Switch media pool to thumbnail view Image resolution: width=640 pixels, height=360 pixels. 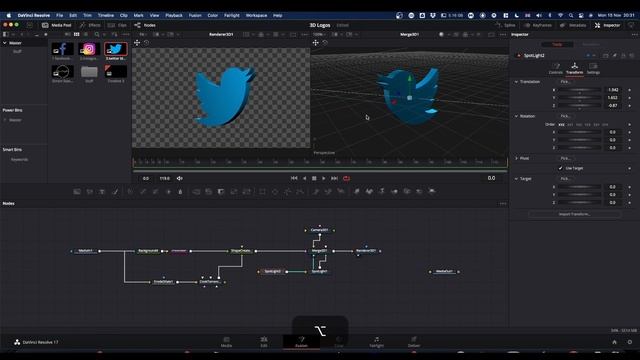[76, 35]
